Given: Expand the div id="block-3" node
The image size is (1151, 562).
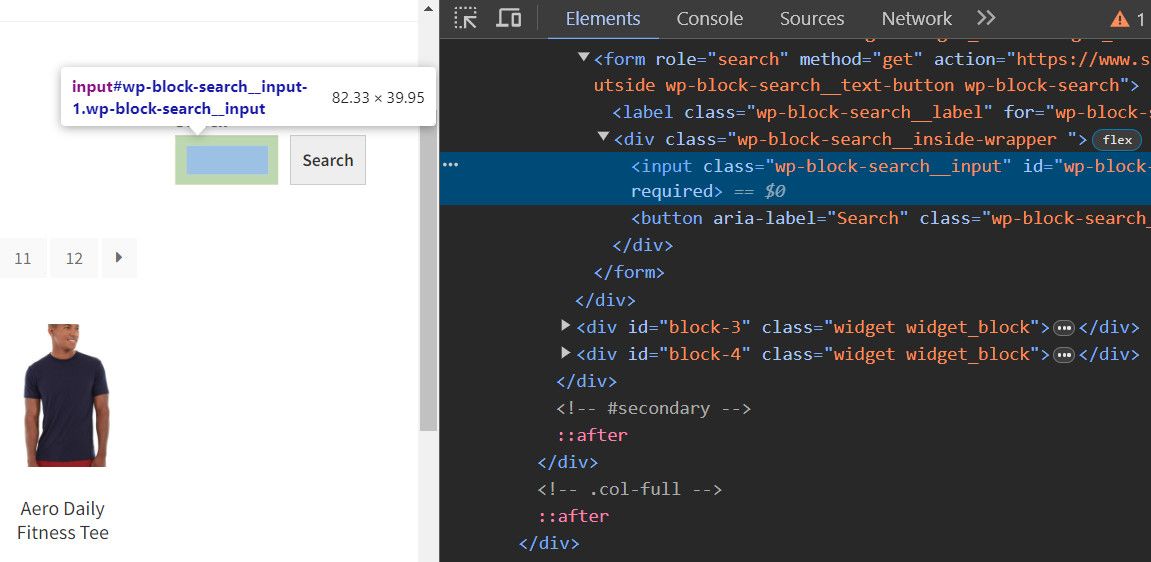Looking at the screenshot, I should 565,325.
